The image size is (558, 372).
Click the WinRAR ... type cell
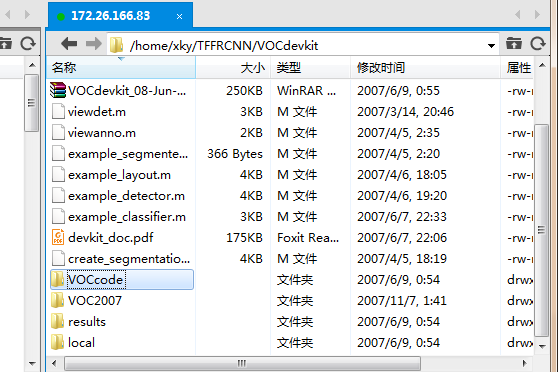(306, 91)
